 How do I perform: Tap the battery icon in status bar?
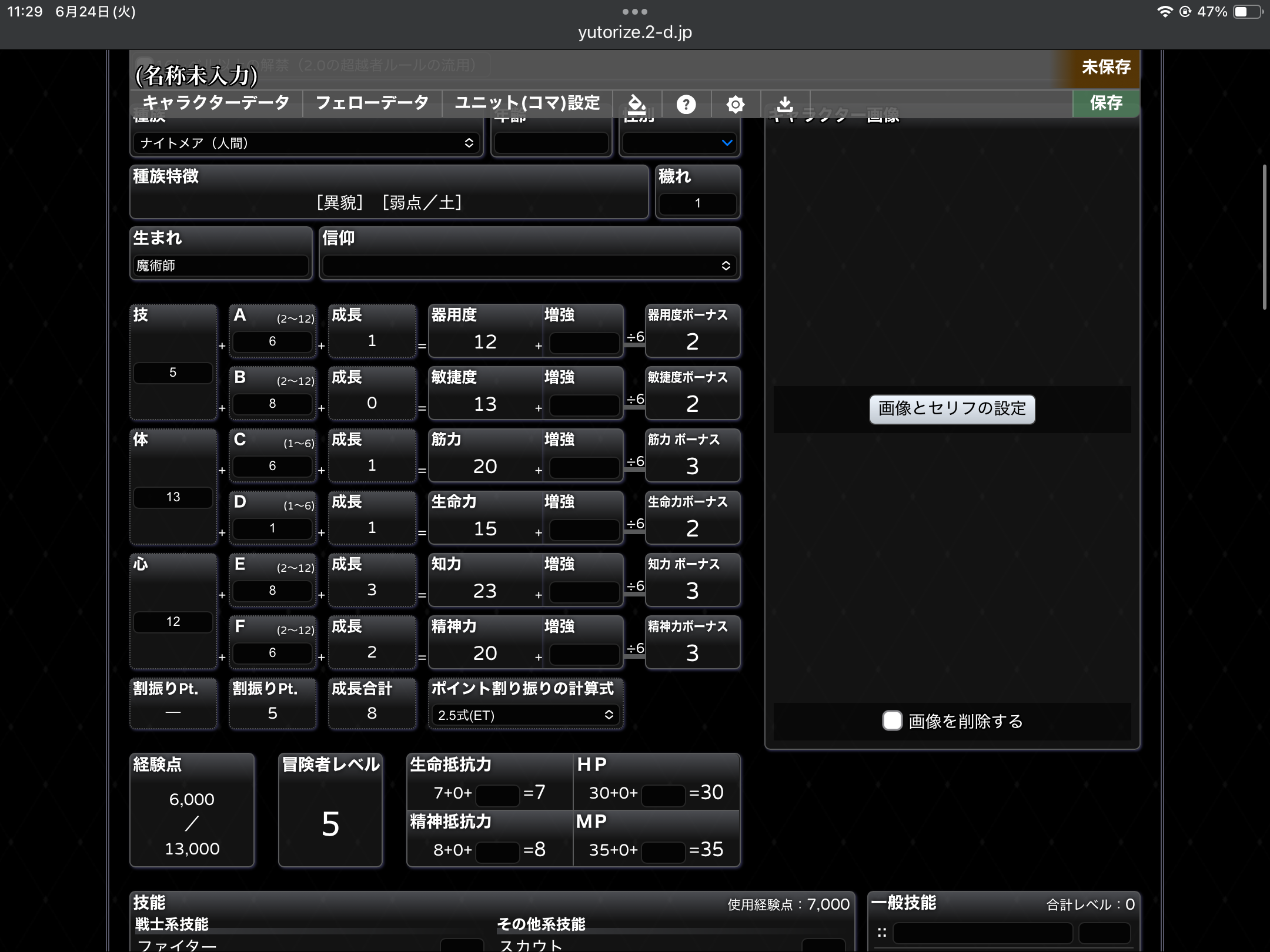1247,12
